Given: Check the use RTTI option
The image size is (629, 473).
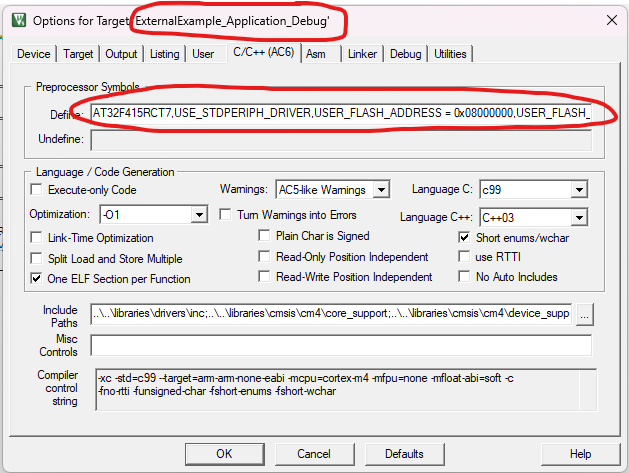Looking at the screenshot, I should 465,257.
